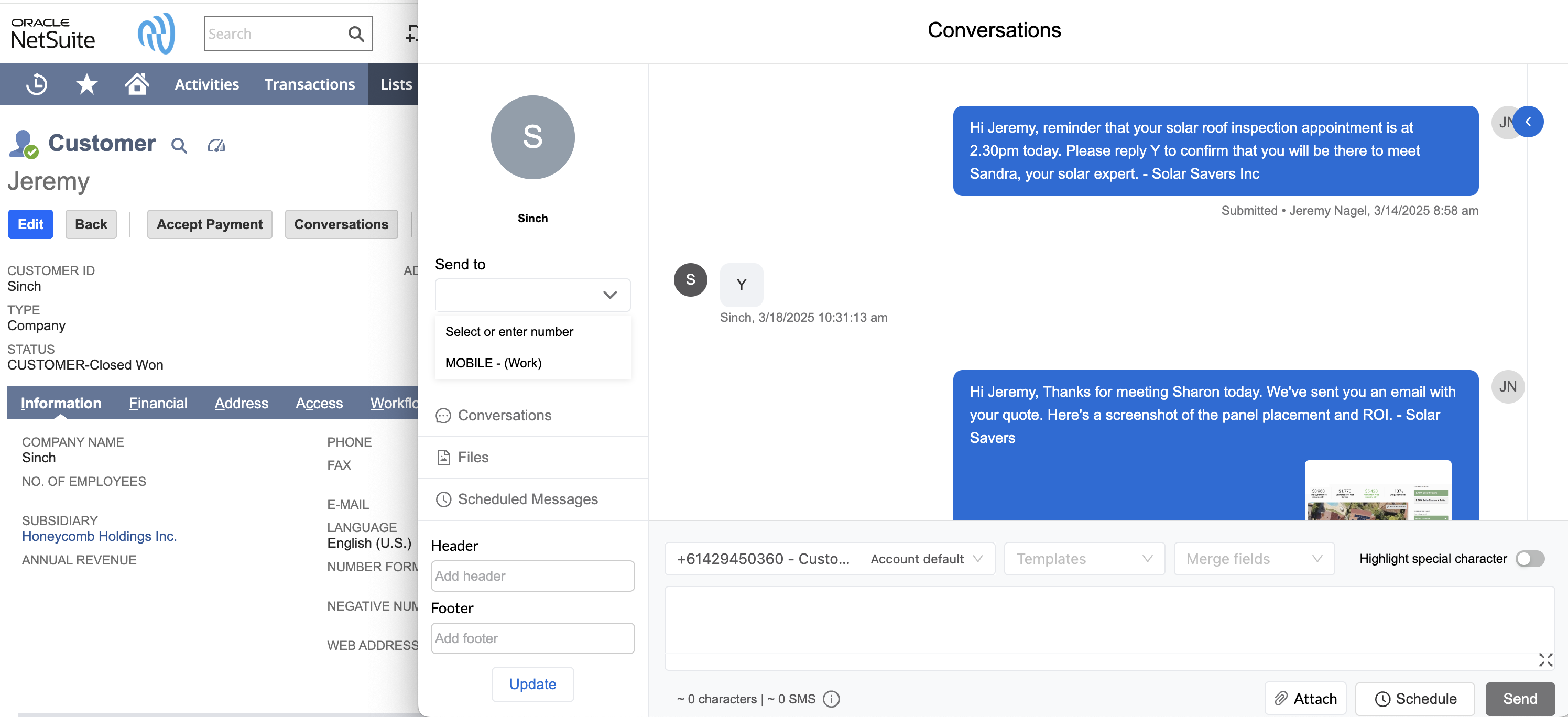Click the small S avatar beside reply

[690, 280]
